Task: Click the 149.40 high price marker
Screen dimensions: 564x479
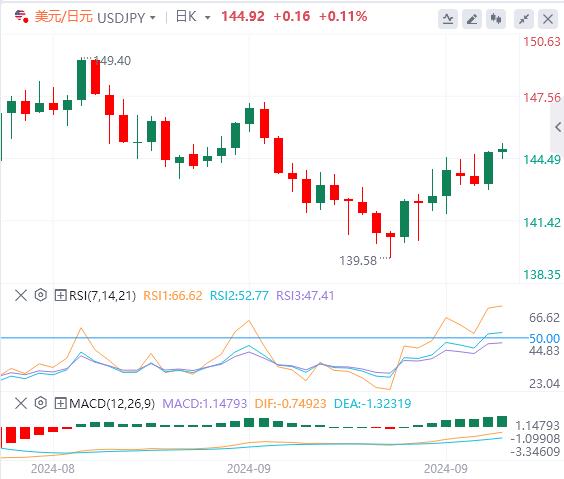Action: (x=112, y=61)
